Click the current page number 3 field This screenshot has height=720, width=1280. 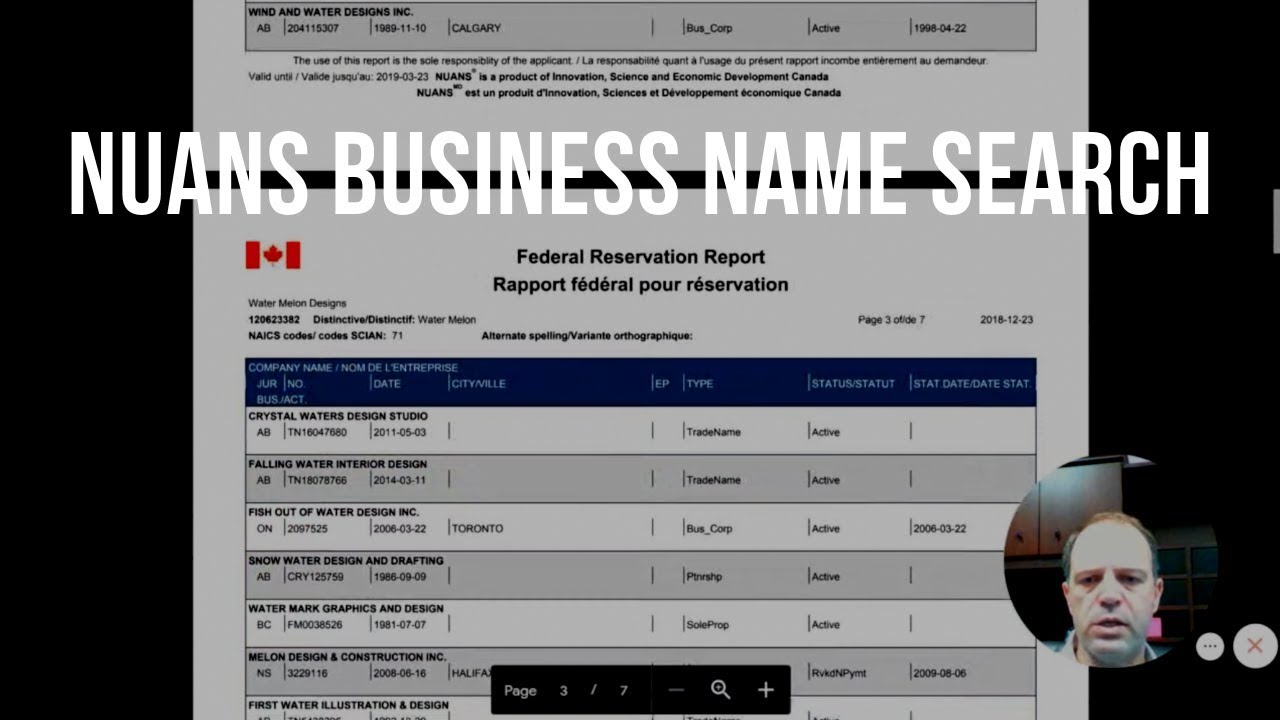pyautogui.click(x=563, y=690)
